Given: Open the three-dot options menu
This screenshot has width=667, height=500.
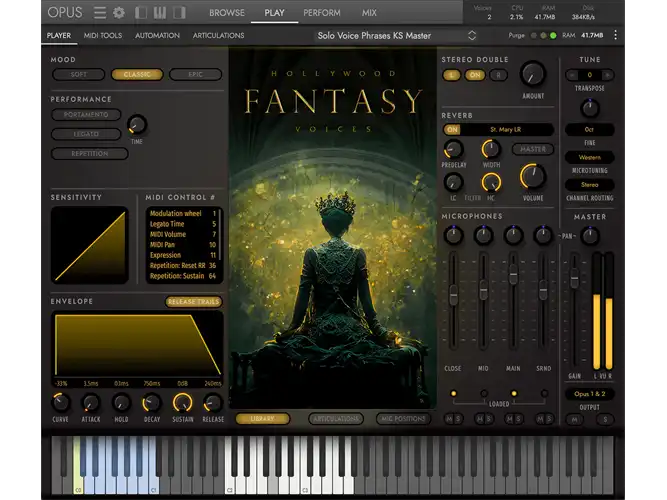Looking at the screenshot, I should click(616, 35).
